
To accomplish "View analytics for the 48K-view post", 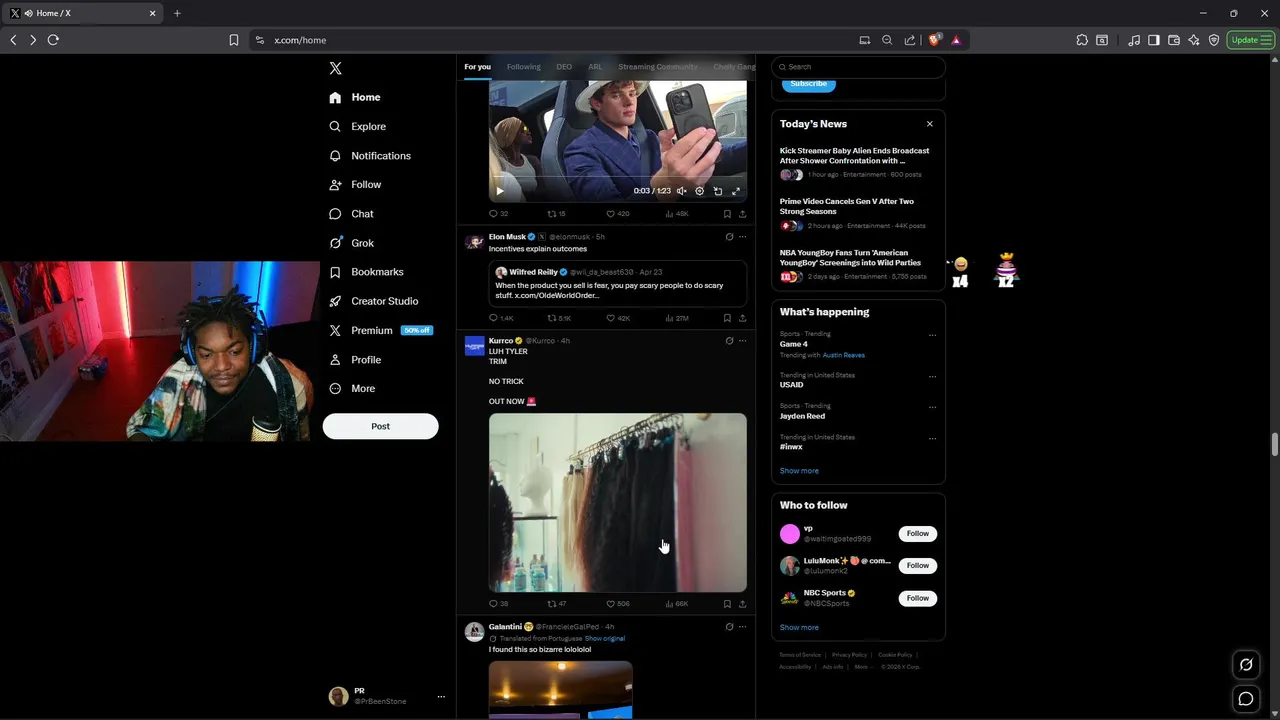I will (x=677, y=214).
